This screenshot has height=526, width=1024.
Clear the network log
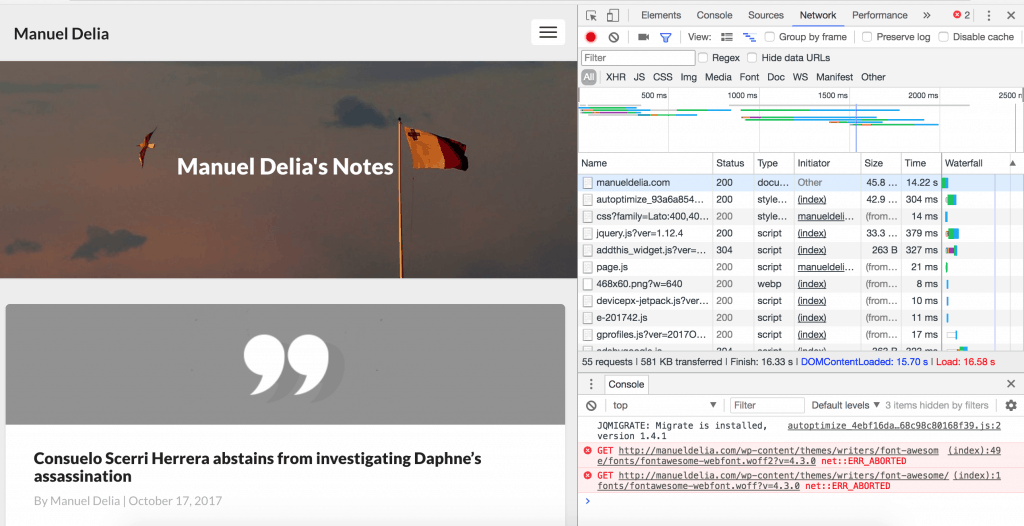click(613, 37)
